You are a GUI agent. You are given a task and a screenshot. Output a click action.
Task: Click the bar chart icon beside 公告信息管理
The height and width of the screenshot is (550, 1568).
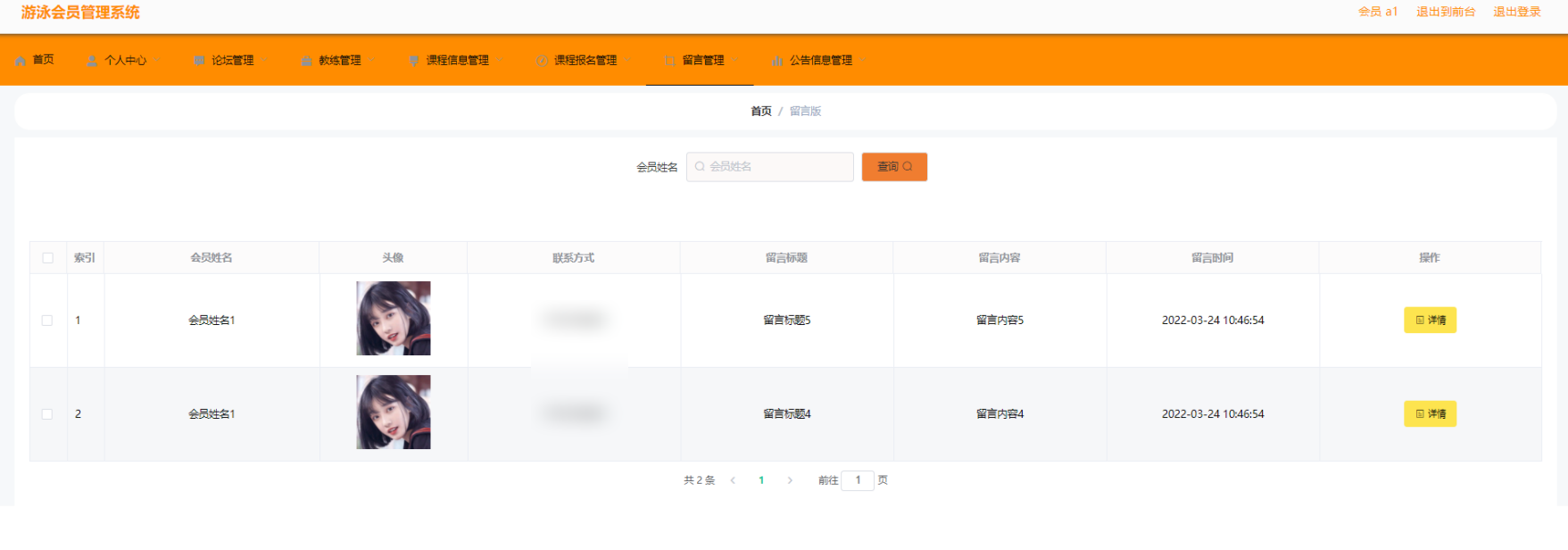click(777, 61)
